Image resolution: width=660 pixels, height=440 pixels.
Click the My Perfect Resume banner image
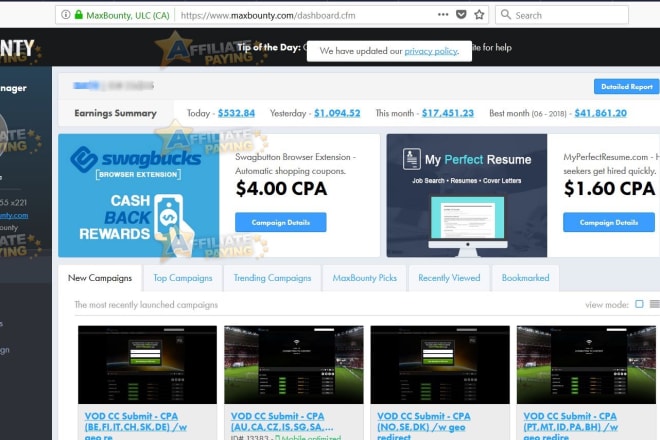[467, 195]
